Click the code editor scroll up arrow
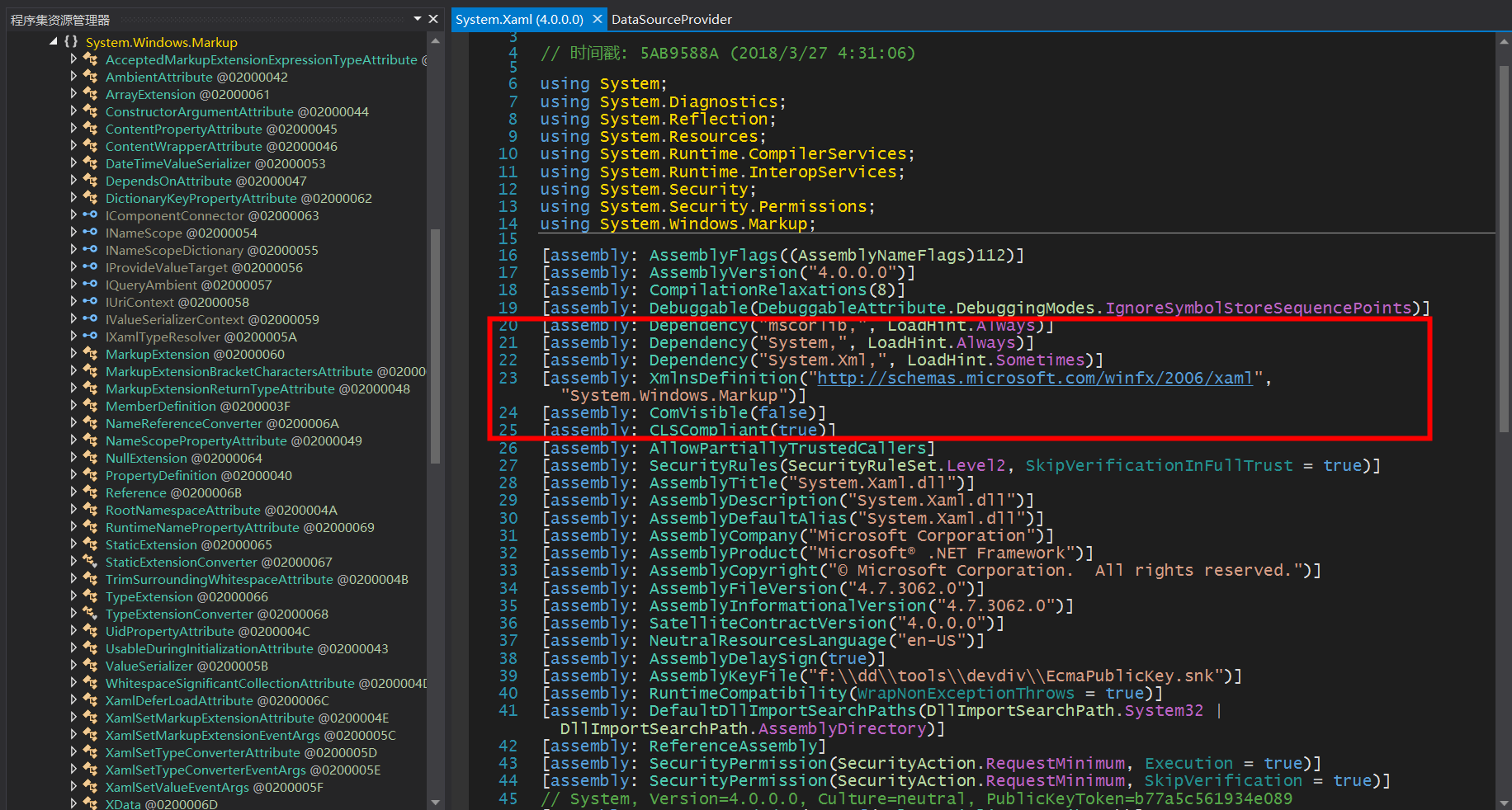Image resolution: width=1512 pixels, height=810 pixels. [x=1504, y=40]
